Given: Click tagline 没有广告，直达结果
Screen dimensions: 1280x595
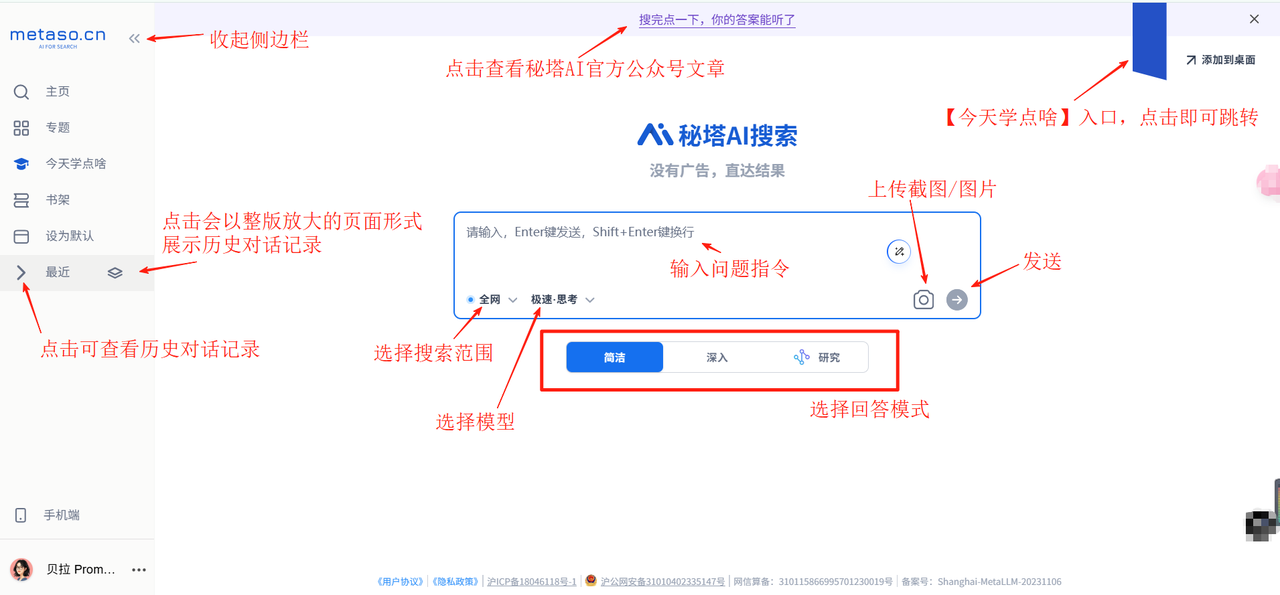Looking at the screenshot, I should click(717, 171).
